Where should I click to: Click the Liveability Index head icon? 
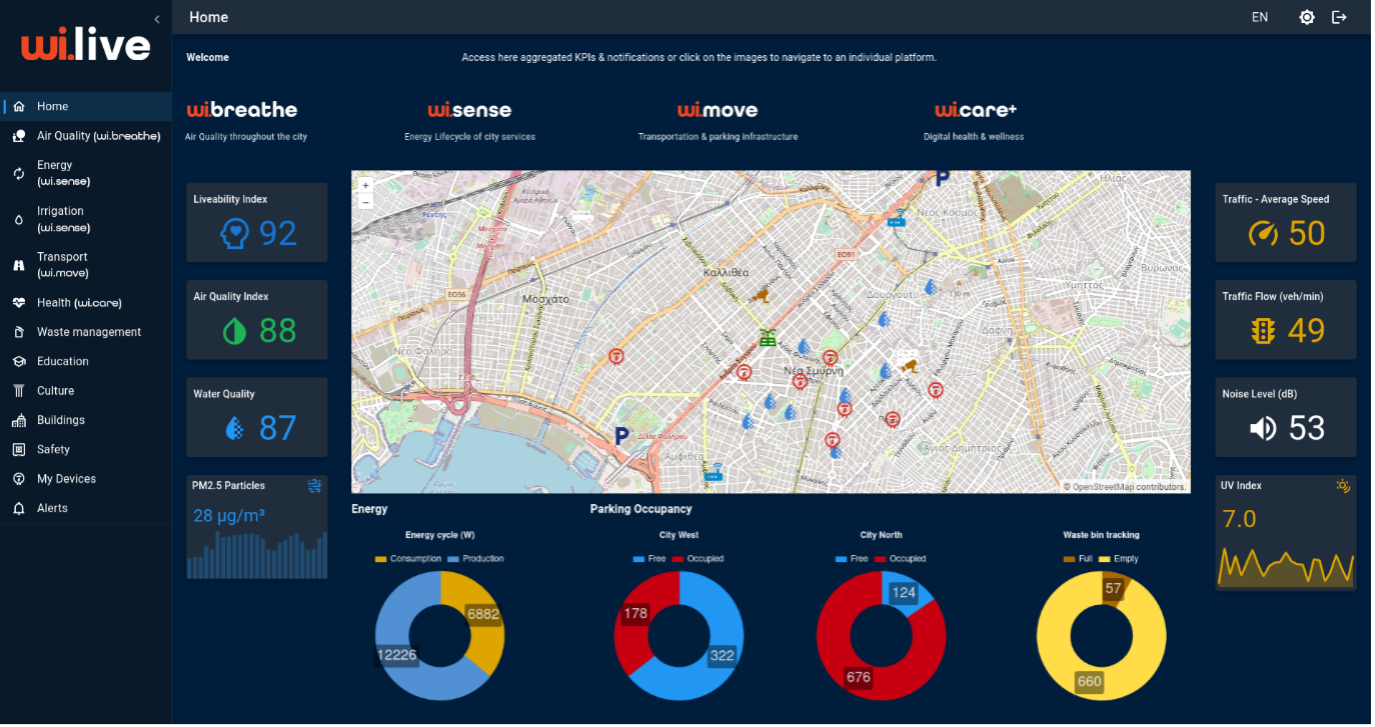pos(234,234)
